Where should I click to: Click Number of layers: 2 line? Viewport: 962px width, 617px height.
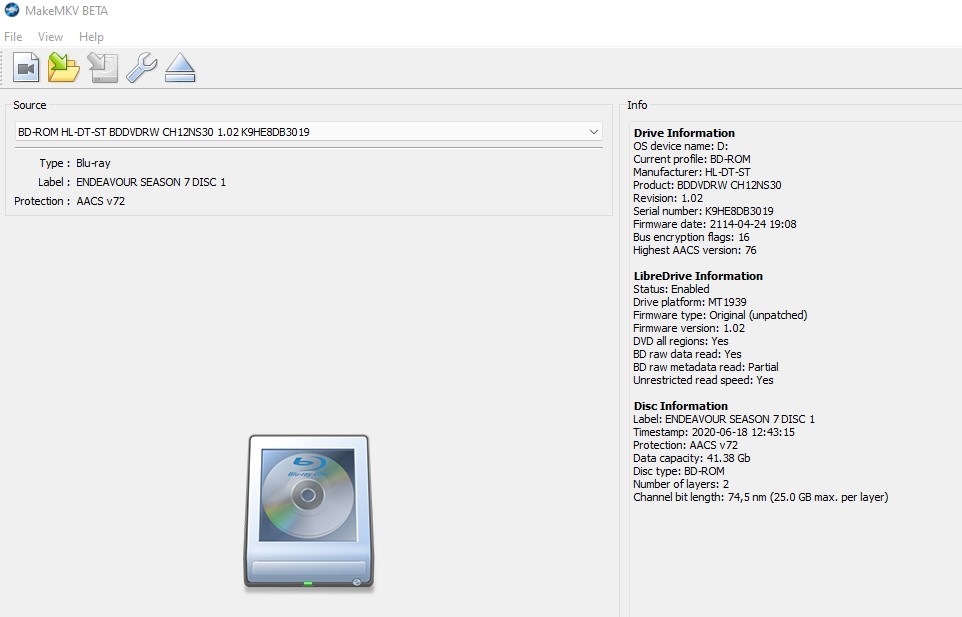click(x=681, y=485)
